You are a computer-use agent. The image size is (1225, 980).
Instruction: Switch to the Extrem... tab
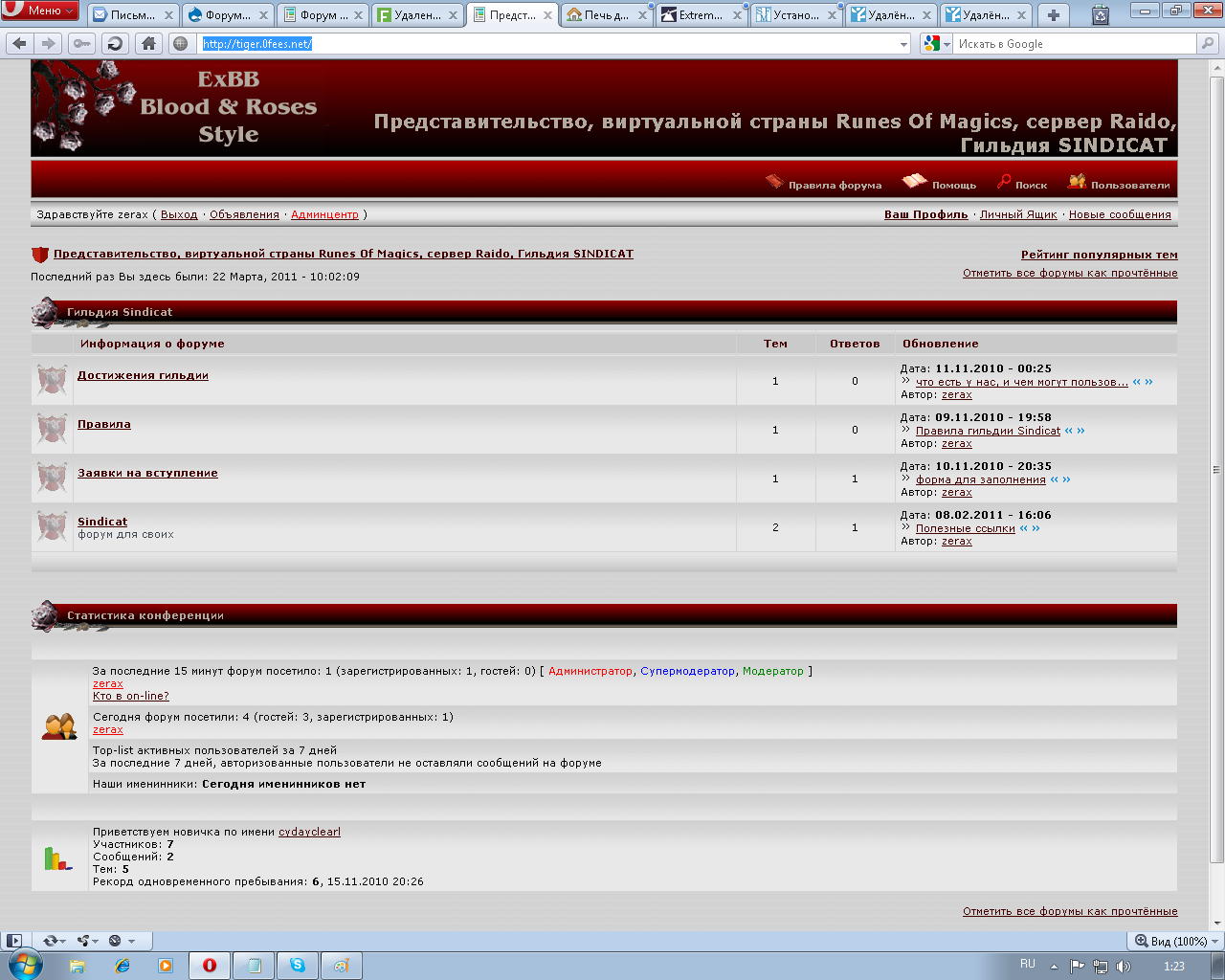(702, 14)
